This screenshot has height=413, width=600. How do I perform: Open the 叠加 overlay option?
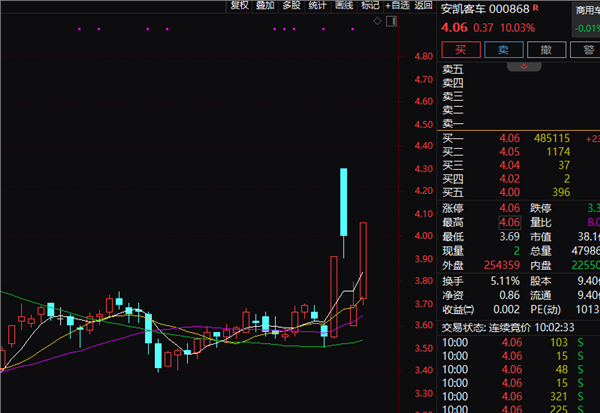tap(266, 5)
